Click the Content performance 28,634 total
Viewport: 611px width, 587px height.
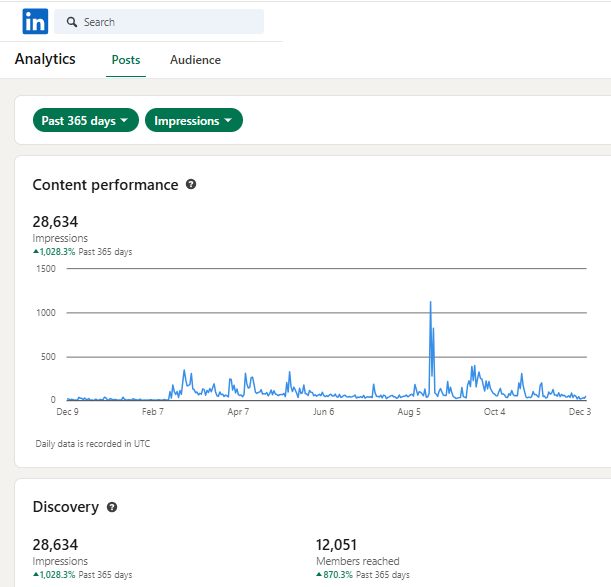click(x=55, y=222)
